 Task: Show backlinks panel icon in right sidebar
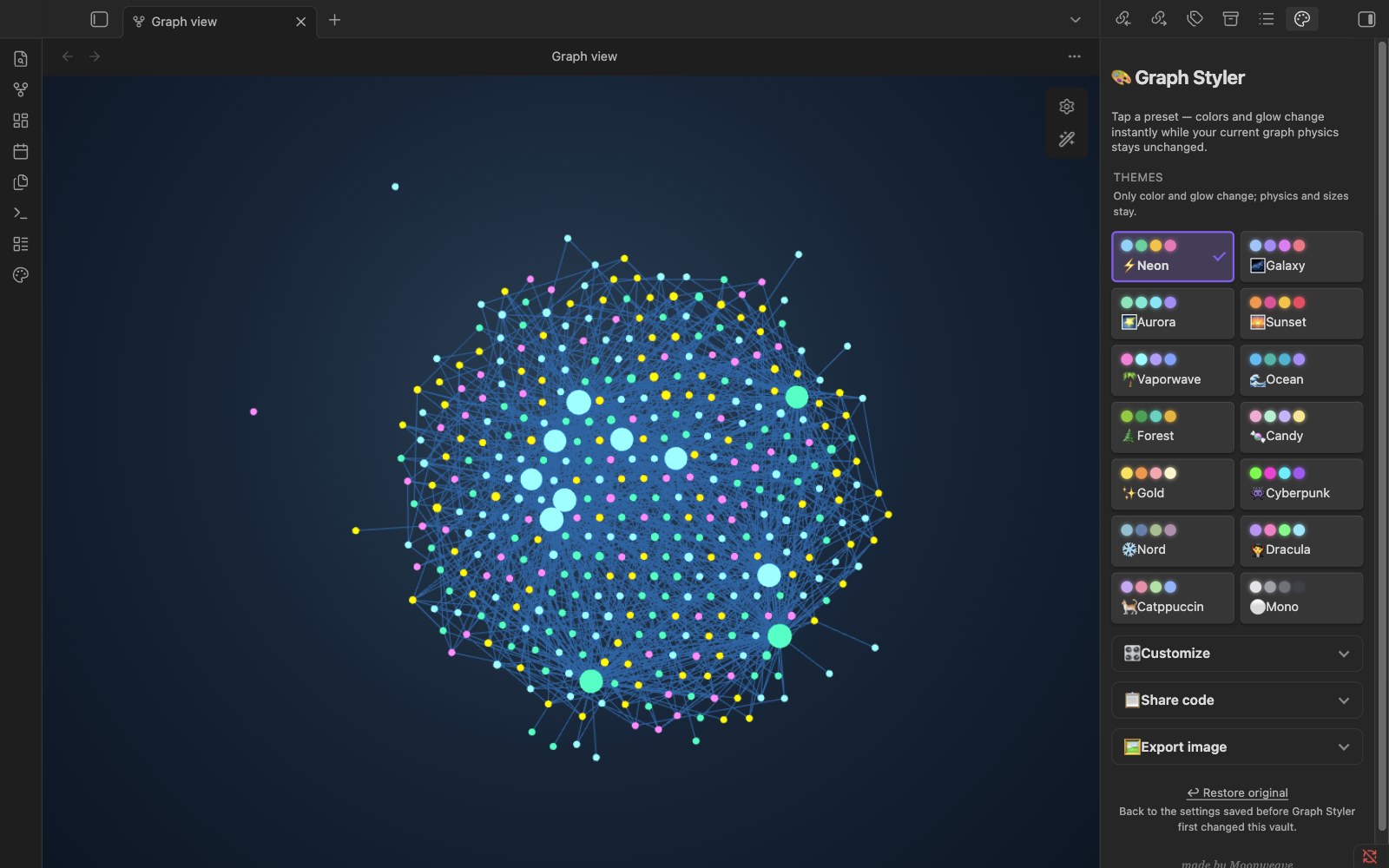coord(1123,19)
